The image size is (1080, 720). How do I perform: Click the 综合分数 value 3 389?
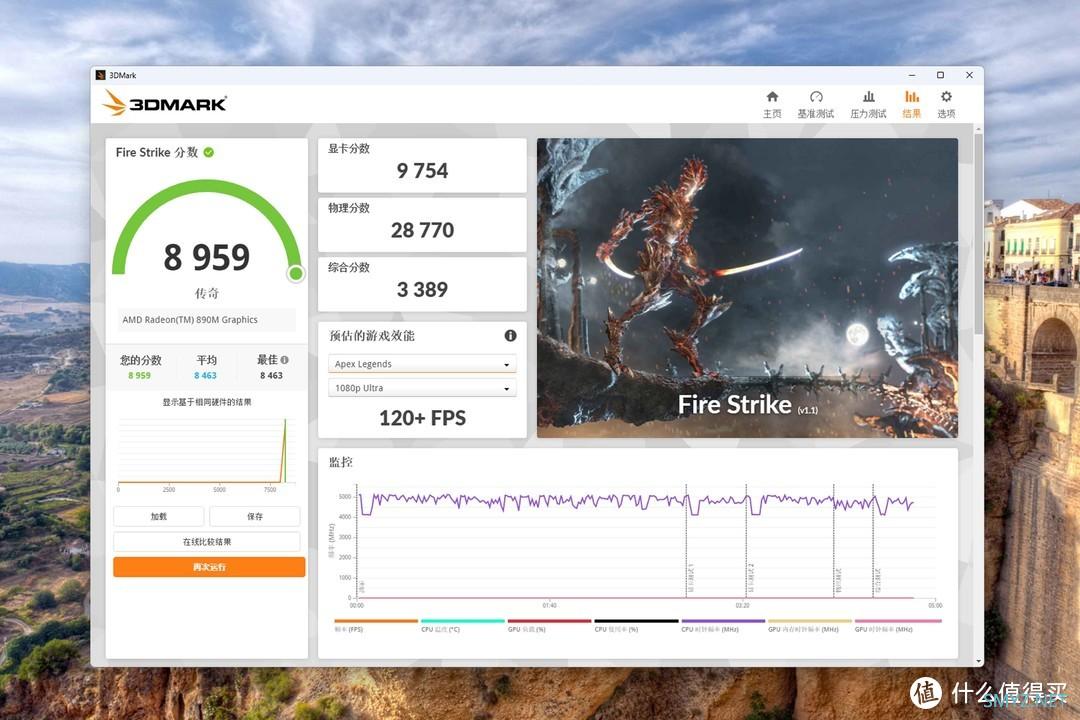(x=422, y=289)
